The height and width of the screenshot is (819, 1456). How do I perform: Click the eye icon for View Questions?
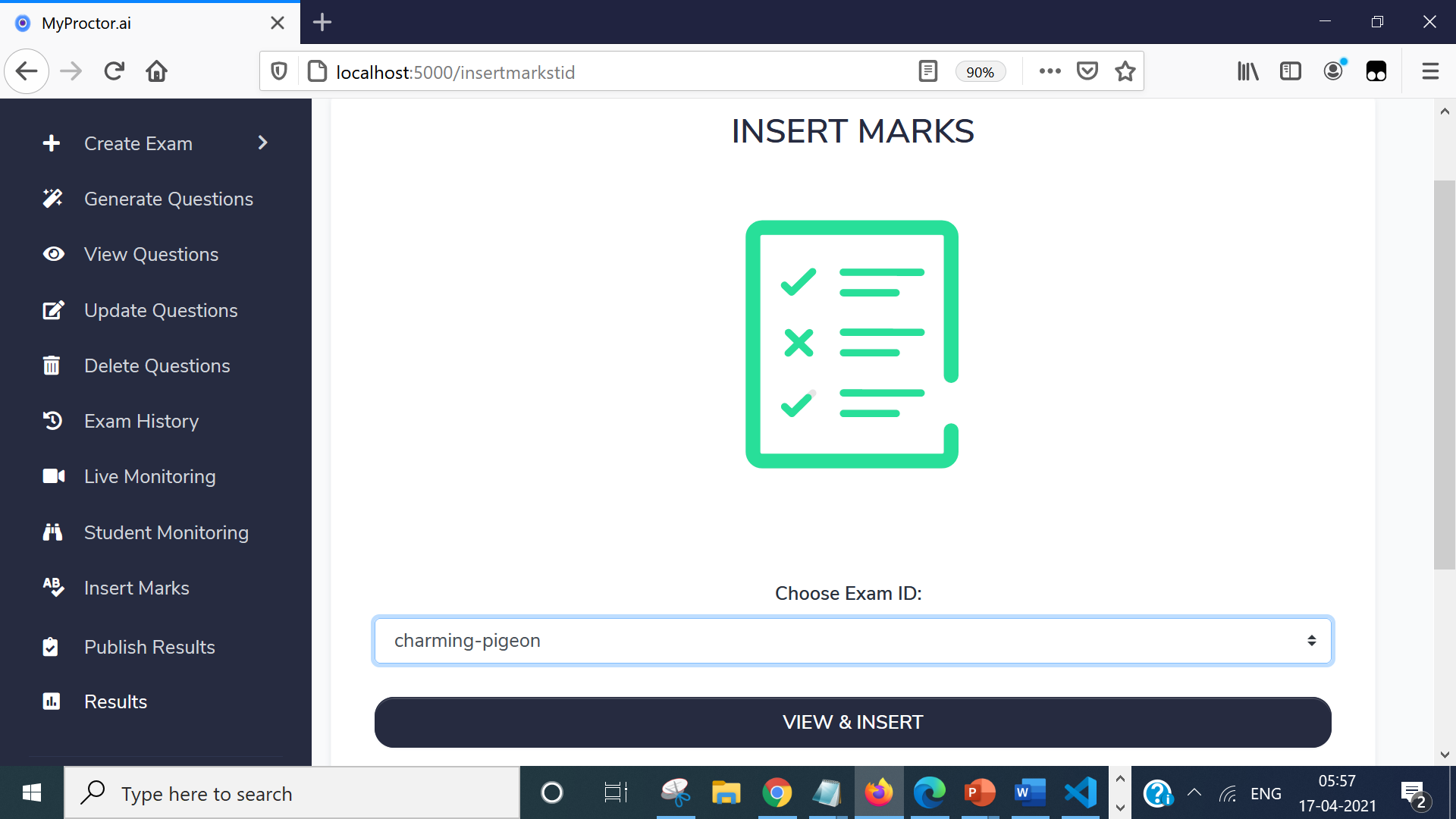[x=53, y=254]
